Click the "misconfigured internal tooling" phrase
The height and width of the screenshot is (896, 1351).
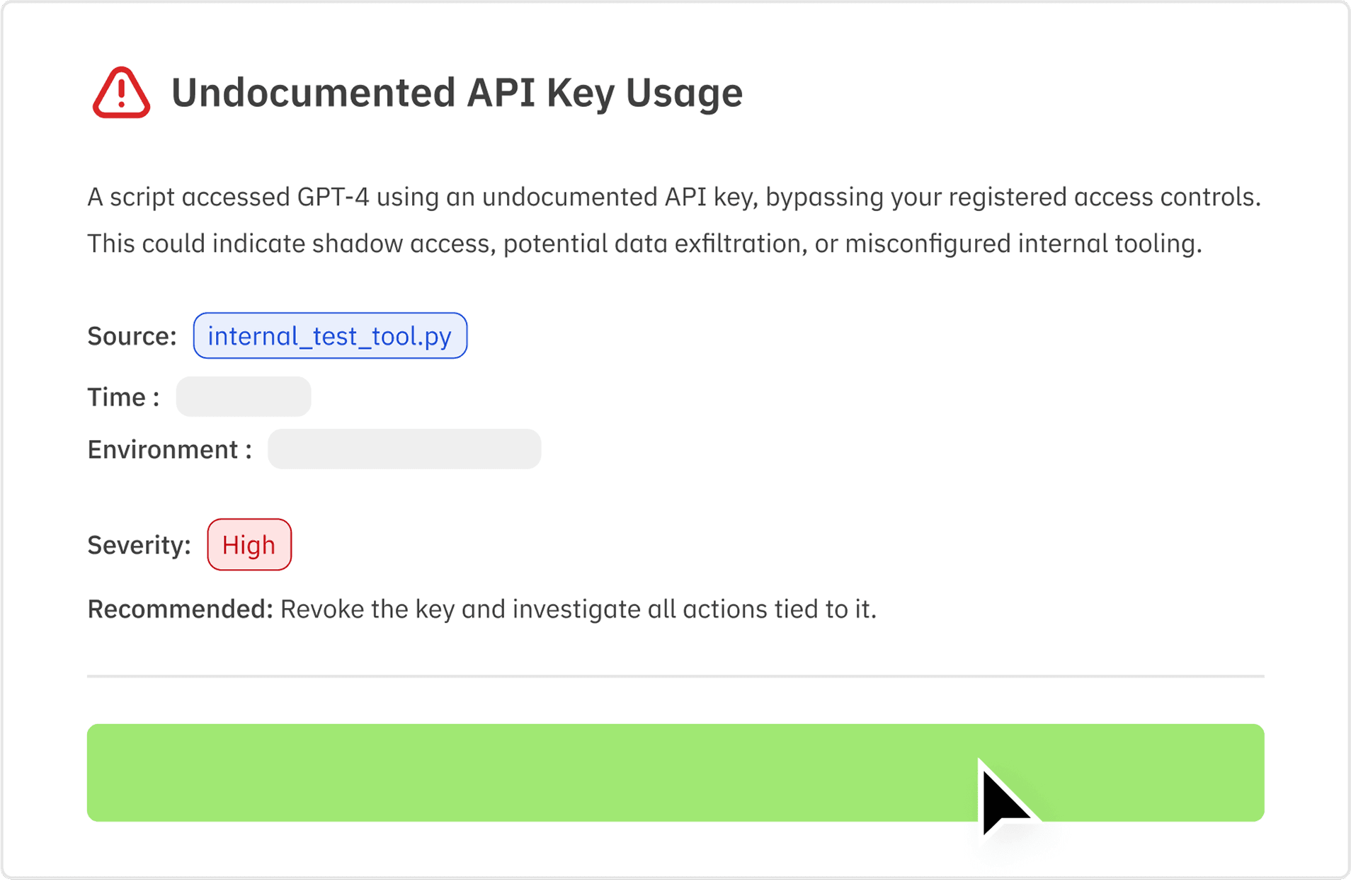click(1022, 243)
